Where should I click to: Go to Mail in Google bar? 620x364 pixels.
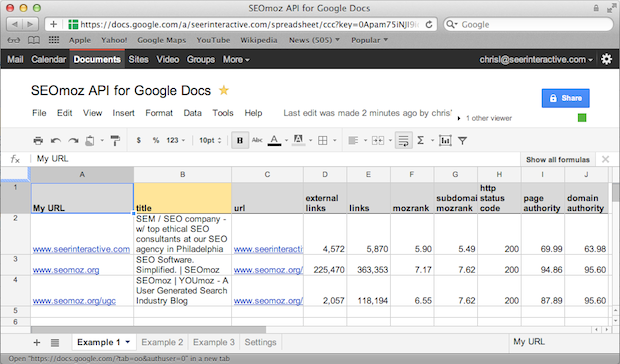[x=15, y=59]
